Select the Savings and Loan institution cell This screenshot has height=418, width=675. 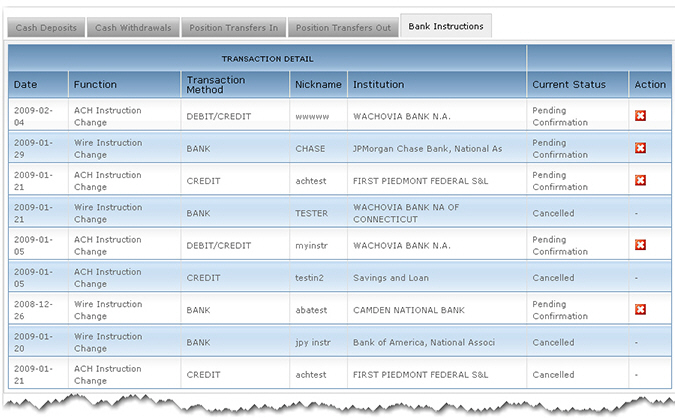(392, 278)
